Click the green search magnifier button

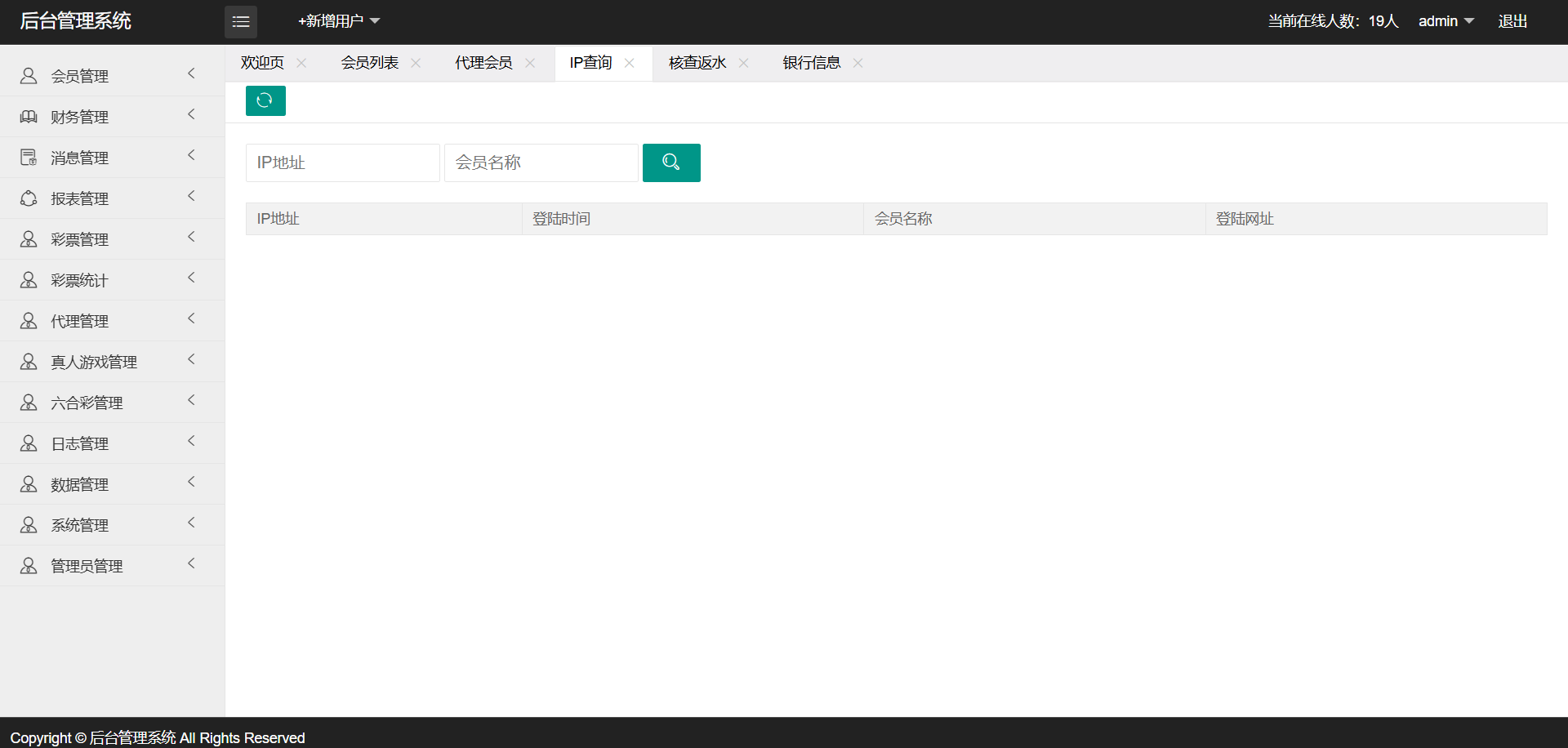pos(671,163)
